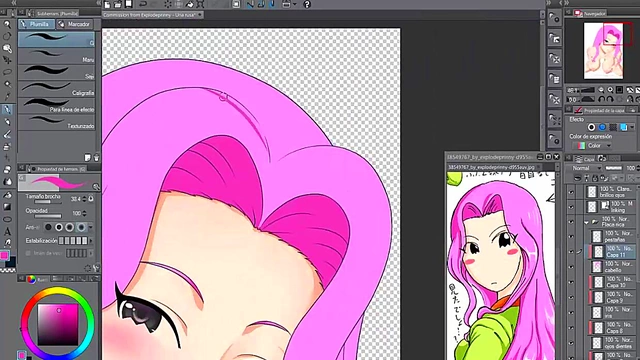Screen dimensions: 640x360
Task: Choose no anti-aliasing option
Action: [49, 227]
